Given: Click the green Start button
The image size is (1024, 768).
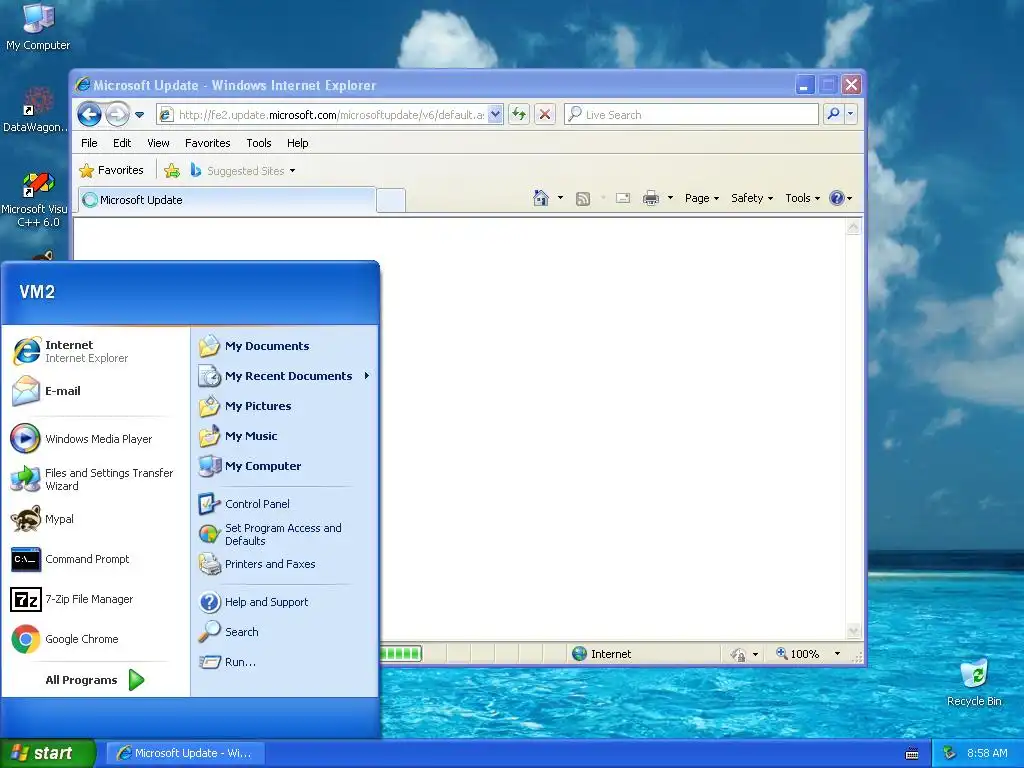Looking at the screenshot, I should 48,753.
